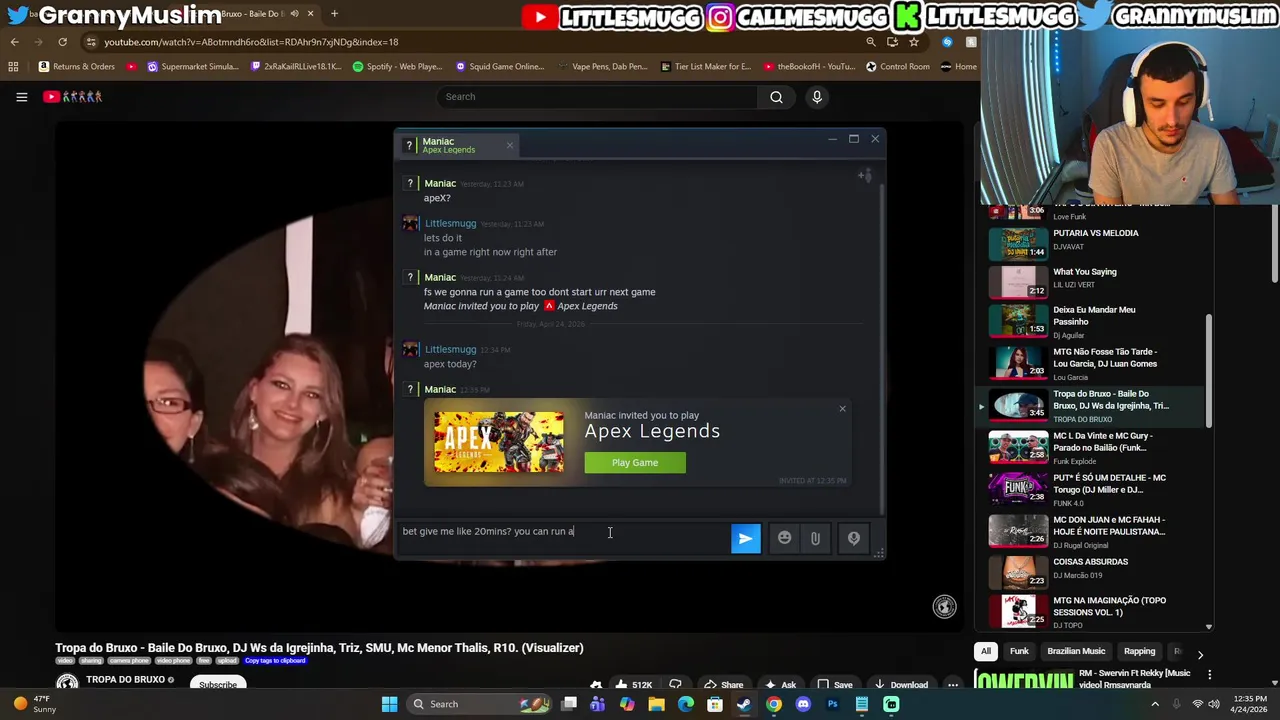Open Photoshop from the taskbar
This screenshot has height=720, width=1280.
[832, 704]
